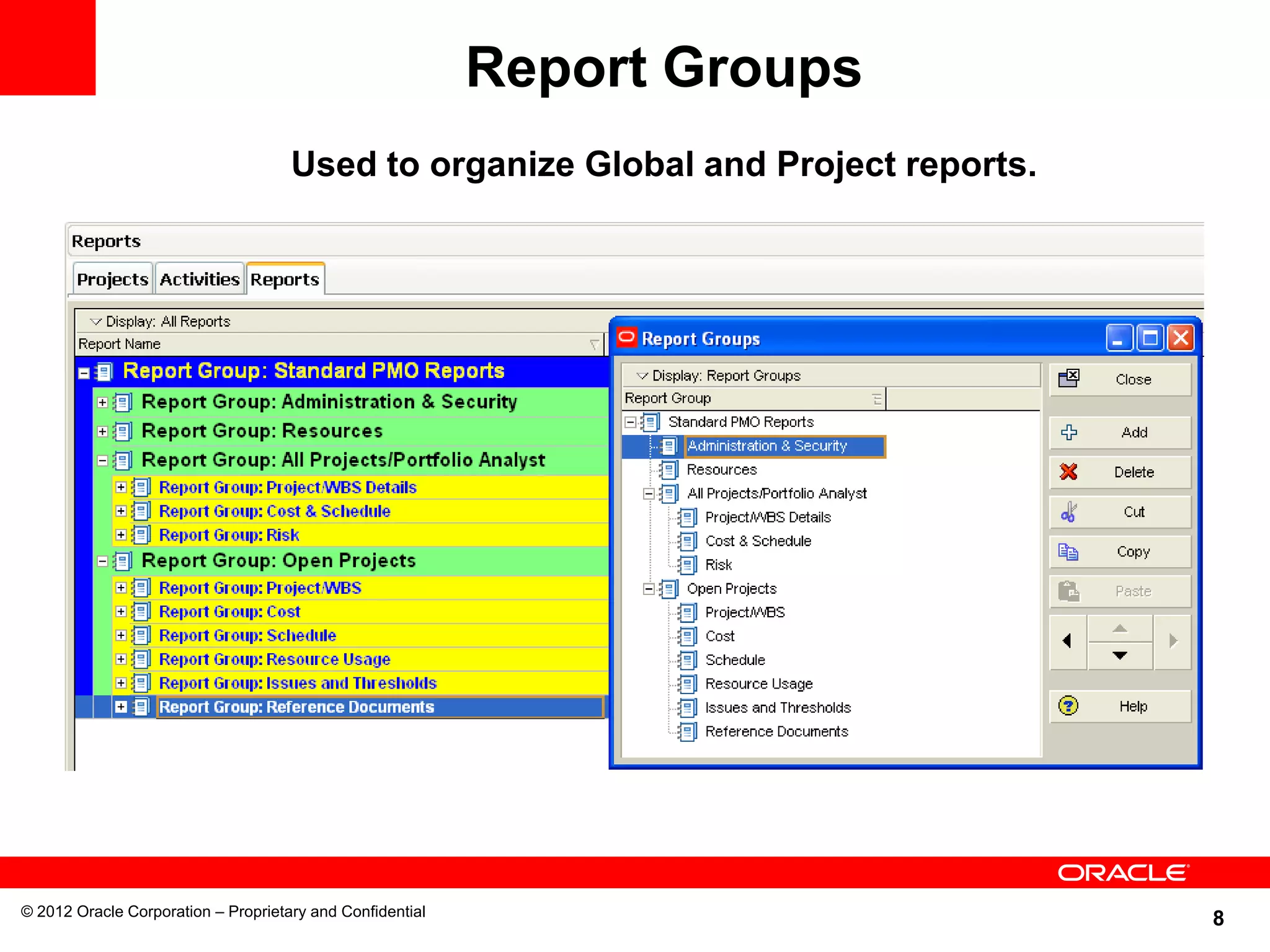Select Resource Usage in dialog tree
This screenshot has height=952, width=1270.
(x=758, y=684)
